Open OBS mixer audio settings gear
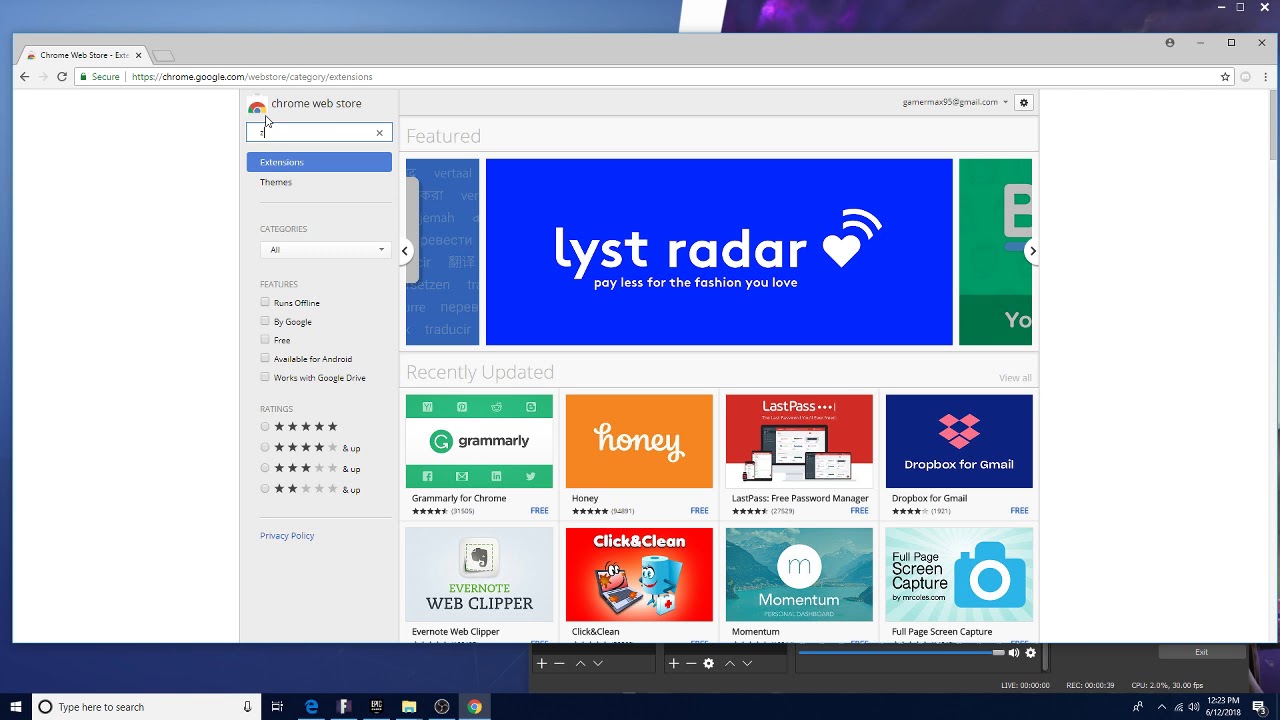Viewport: 1280px width, 720px height. (x=1031, y=653)
